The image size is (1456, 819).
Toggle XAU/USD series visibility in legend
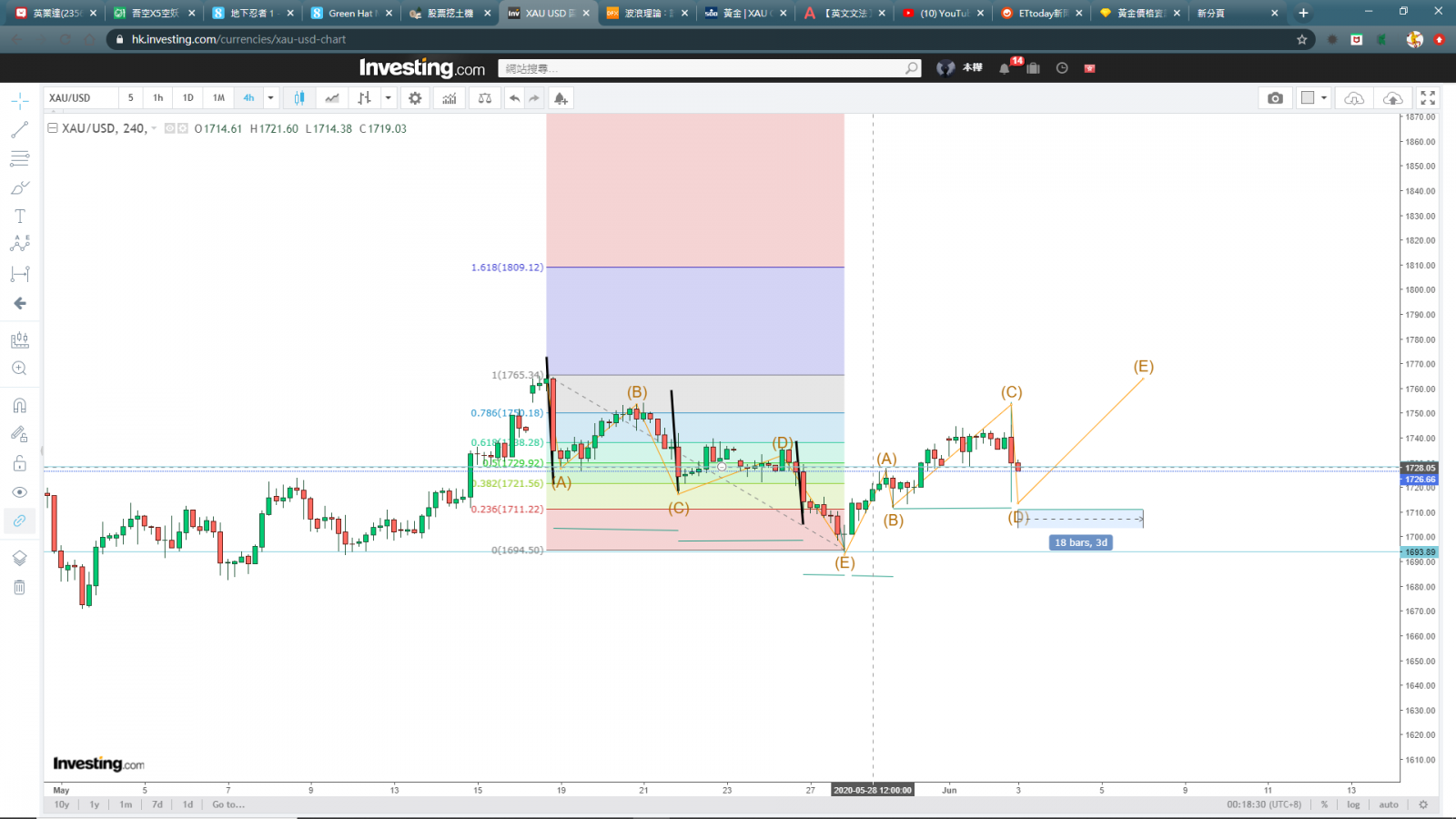pyautogui.click(x=169, y=128)
